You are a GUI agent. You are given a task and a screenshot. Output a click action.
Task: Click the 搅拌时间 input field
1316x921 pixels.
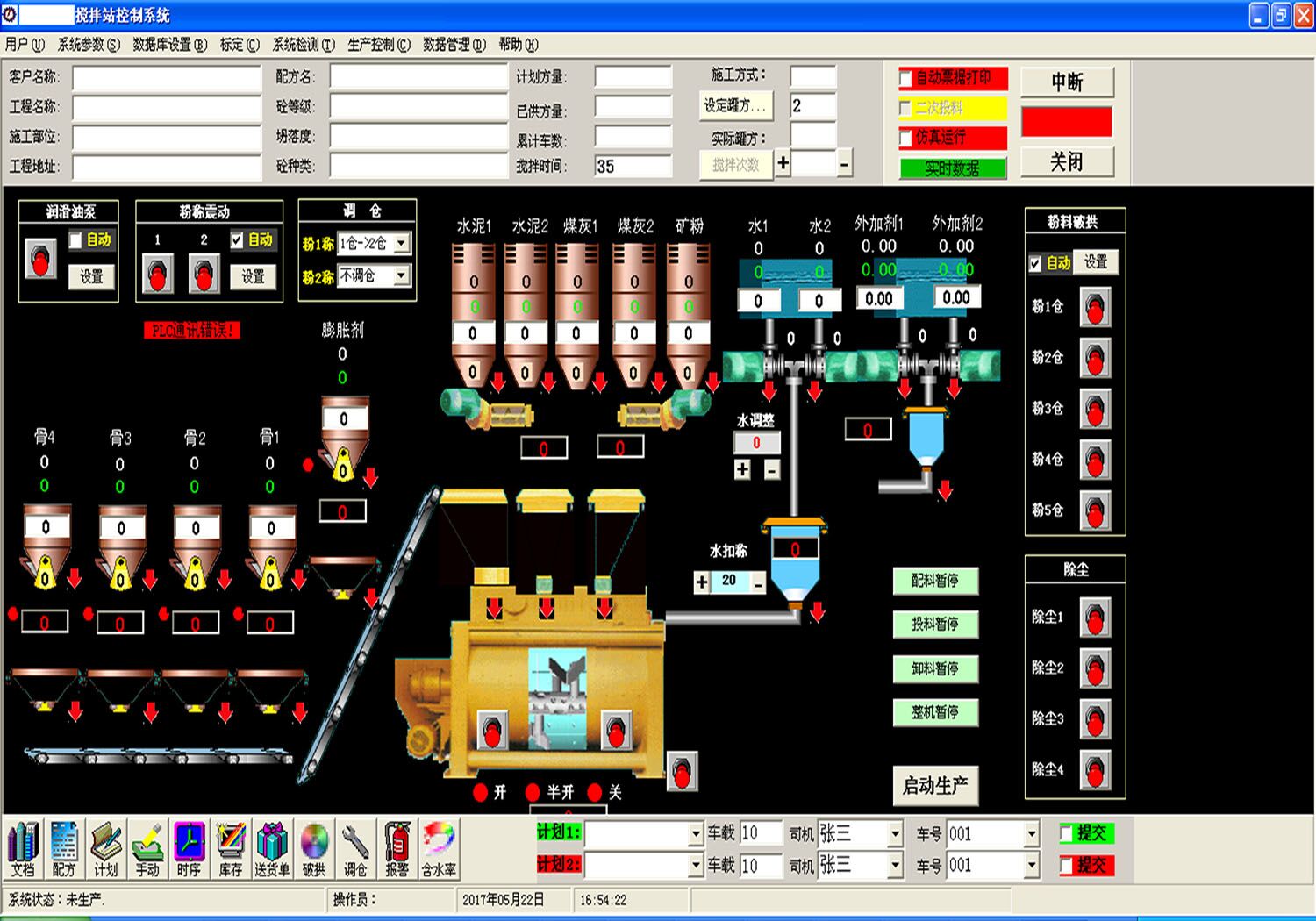[x=633, y=167]
